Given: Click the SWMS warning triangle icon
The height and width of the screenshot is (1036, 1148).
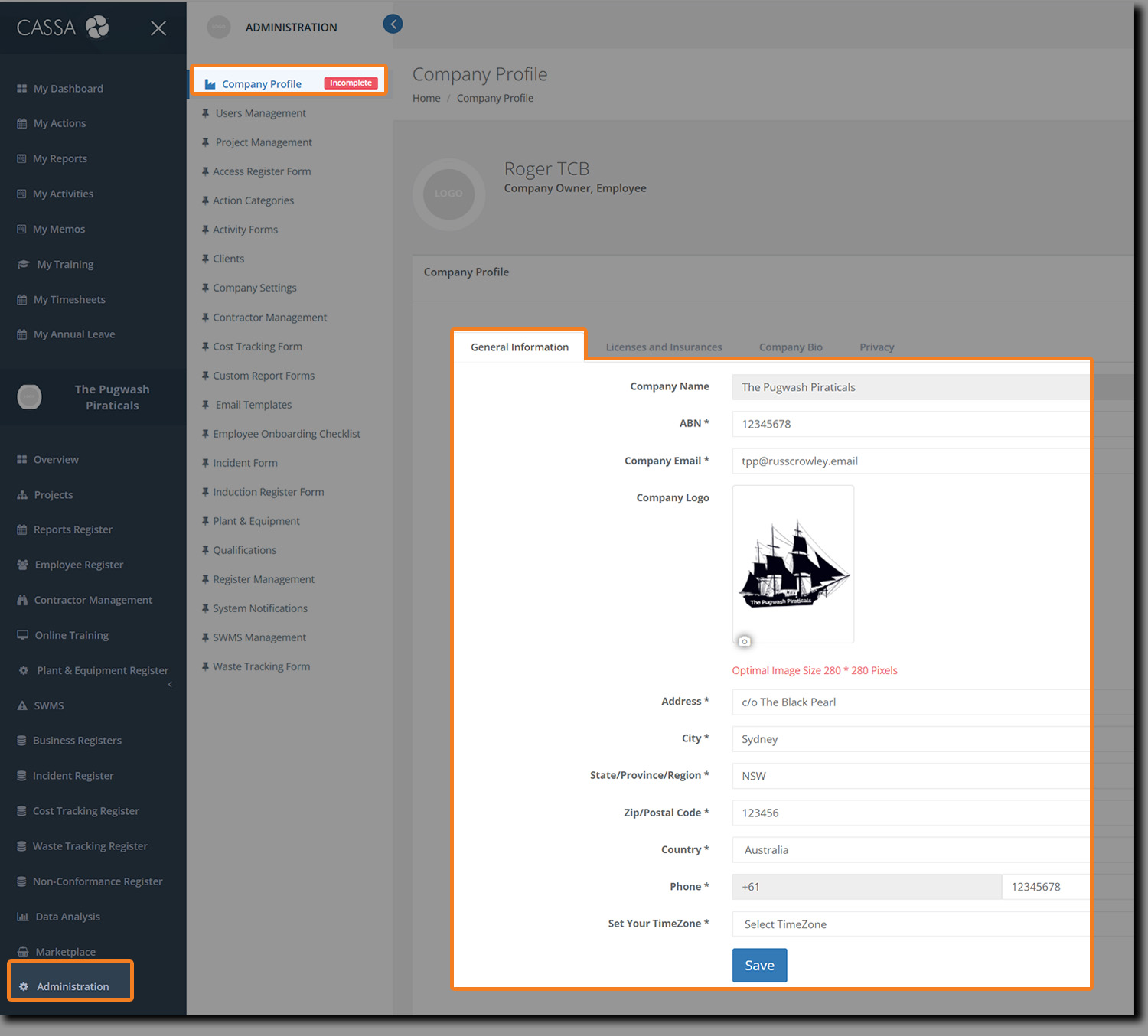Looking at the screenshot, I should coord(22,705).
